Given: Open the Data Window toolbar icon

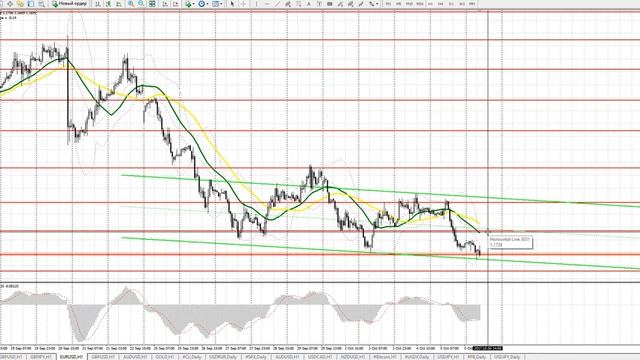Looking at the screenshot, I should pyautogui.click(x=10, y=4).
